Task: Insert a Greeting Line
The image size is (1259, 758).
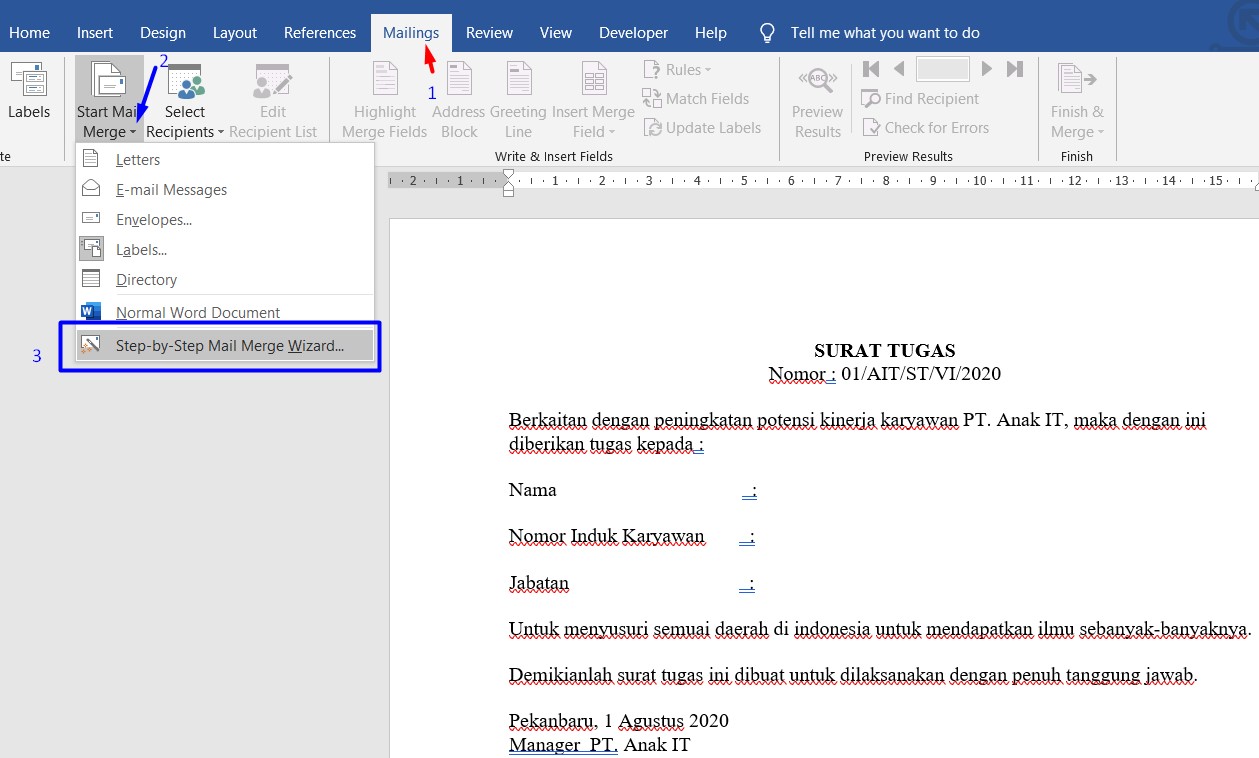Action: tap(518, 97)
